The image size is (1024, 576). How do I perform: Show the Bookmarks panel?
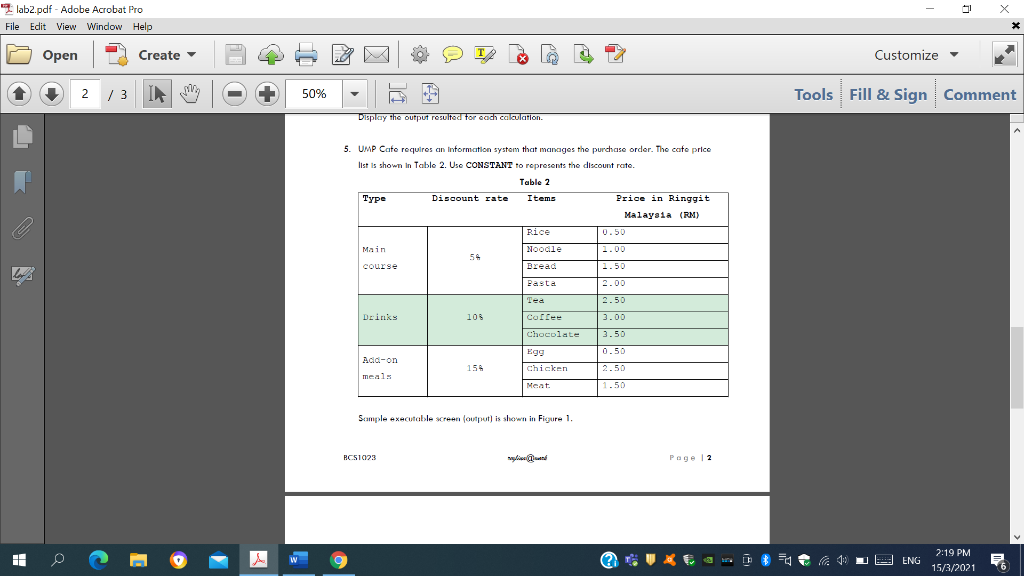tap(22, 182)
